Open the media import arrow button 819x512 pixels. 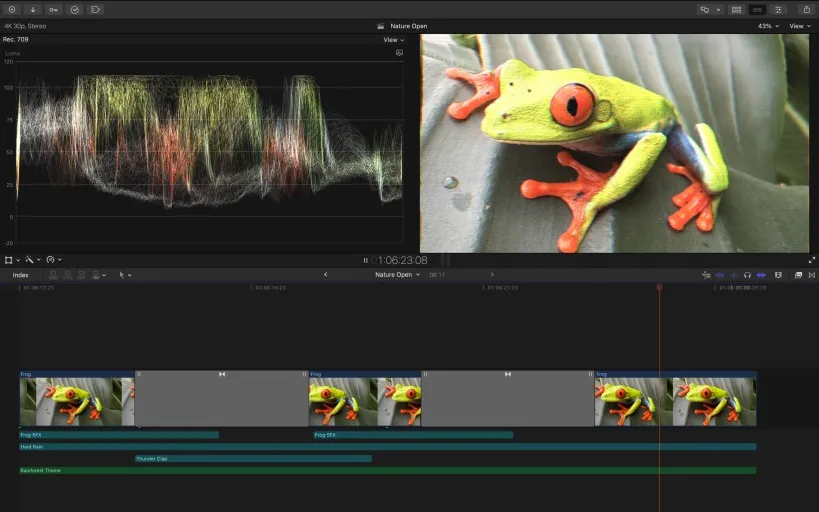pos(33,9)
